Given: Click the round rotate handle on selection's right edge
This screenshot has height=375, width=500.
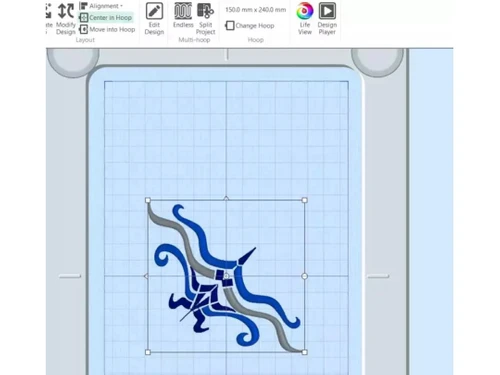Looking at the screenshot, I should pyautogui.click(x=304, y=276).
